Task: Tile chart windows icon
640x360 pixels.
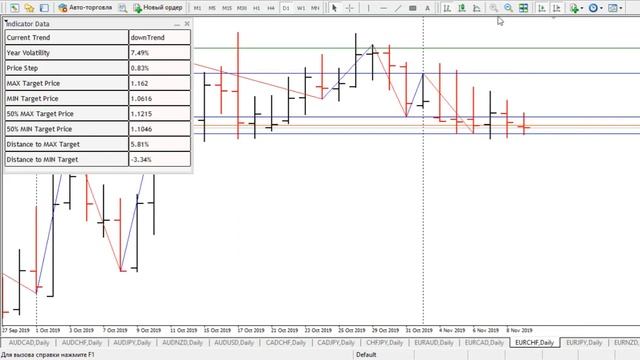Action: pyautogui.click(x=523, y=8)
